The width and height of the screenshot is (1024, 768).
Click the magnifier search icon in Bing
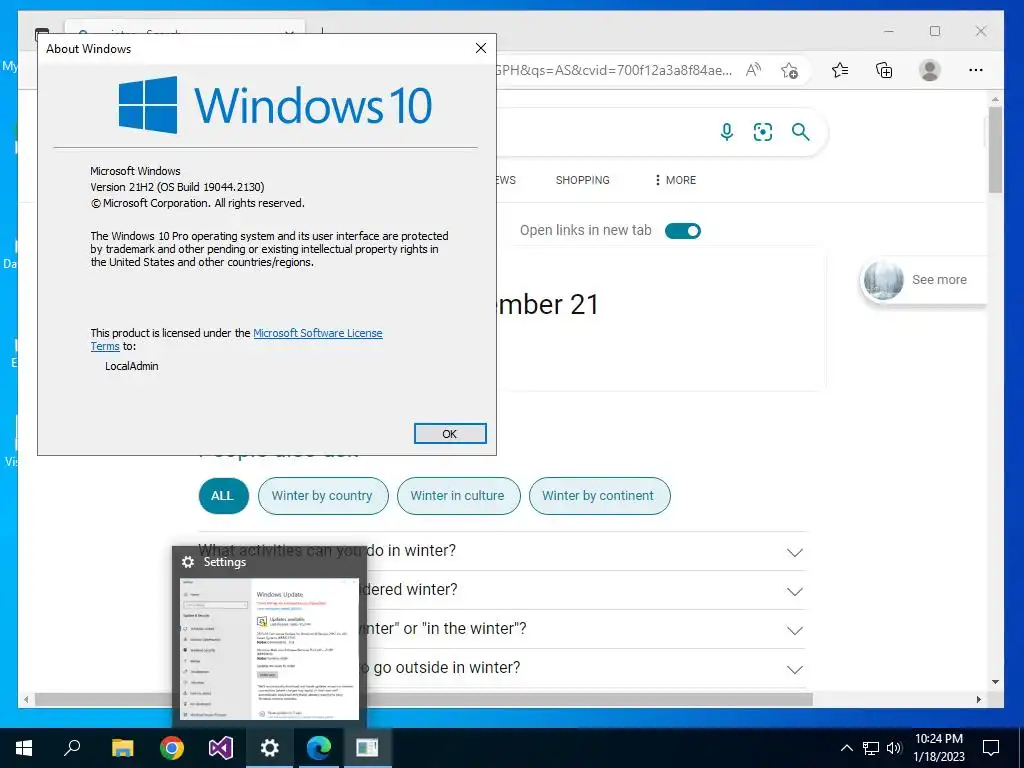tap(801, 132)
